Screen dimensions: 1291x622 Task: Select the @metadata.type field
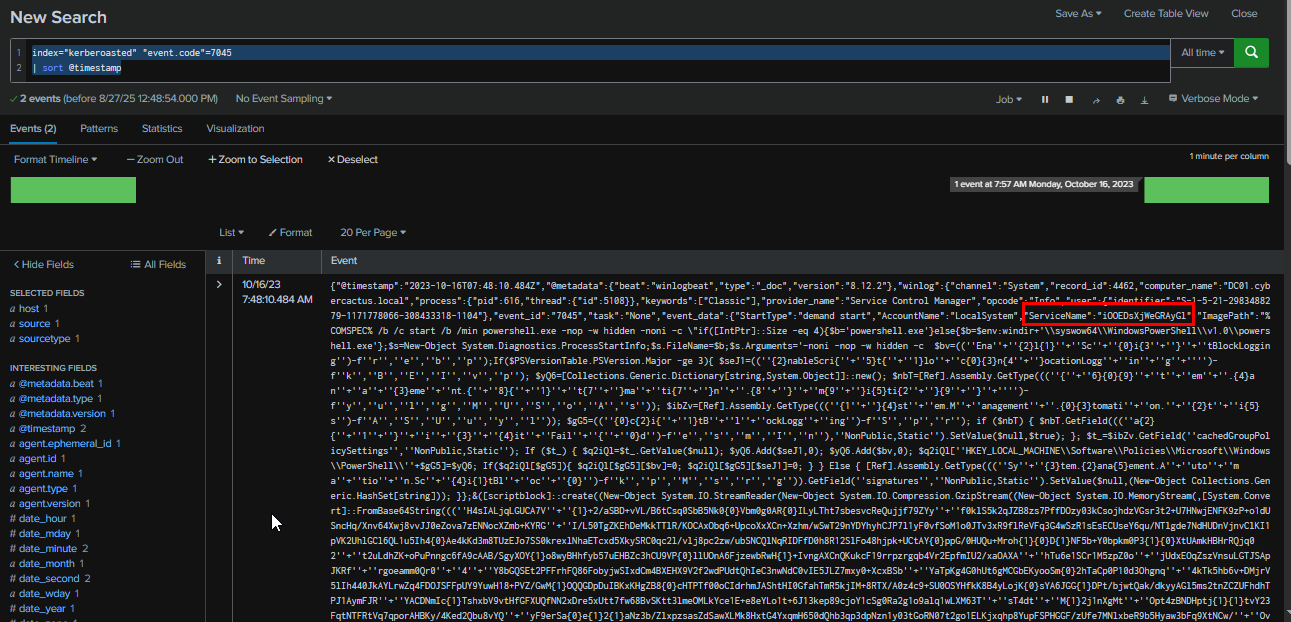tap(56, 398)
